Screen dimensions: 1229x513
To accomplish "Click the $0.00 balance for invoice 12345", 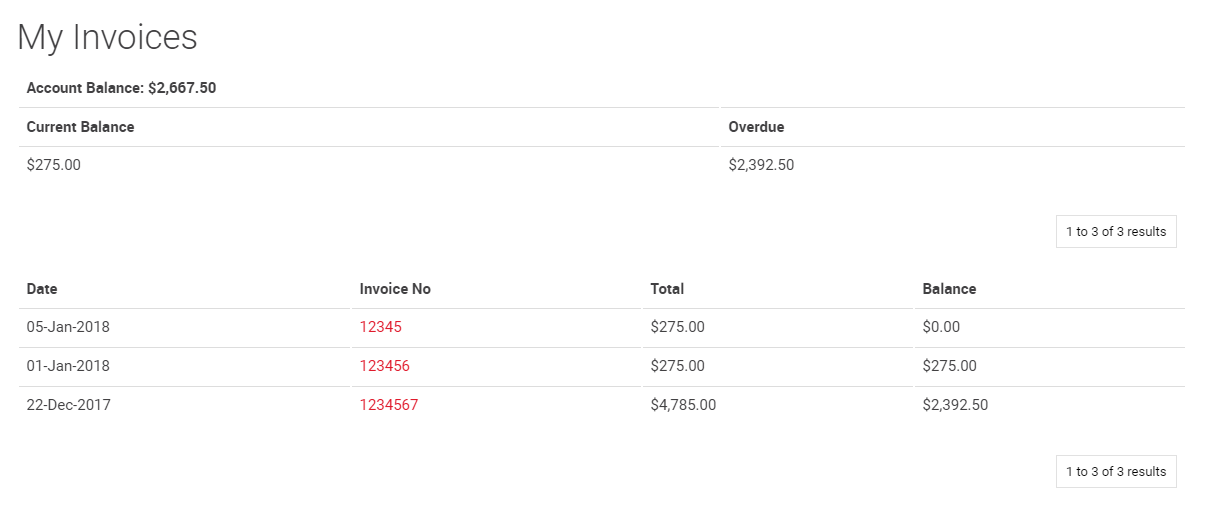I will (x=941, y=327).
